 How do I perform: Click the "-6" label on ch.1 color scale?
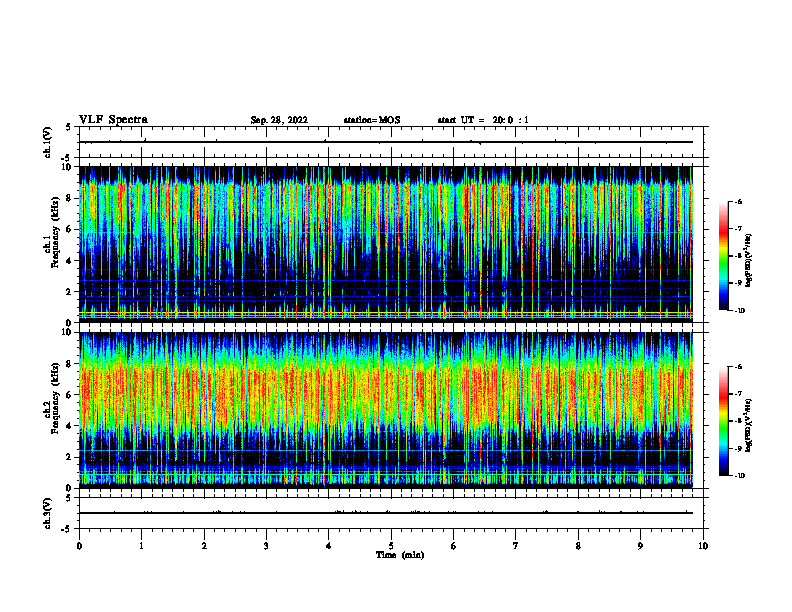(x=738, y=201)
